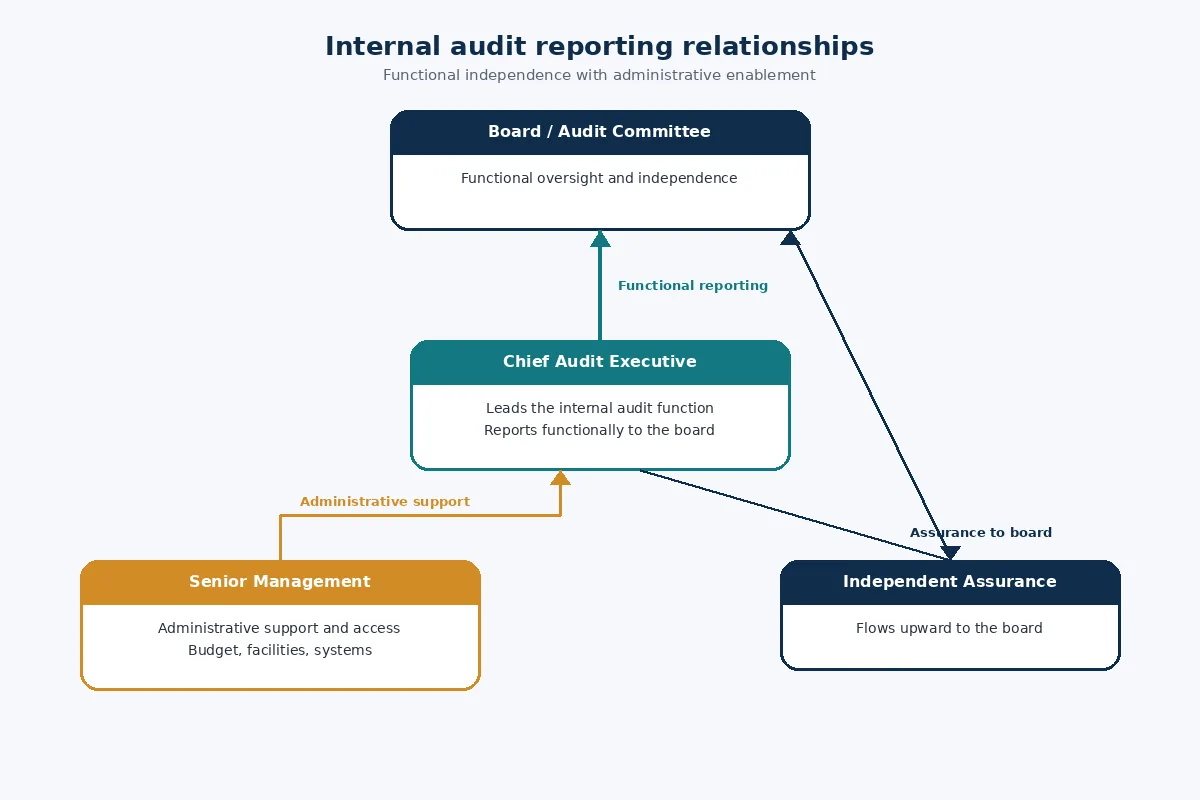Select the 'Chief Audit Executive' header
Image resolution: width=1200 pixels, height=800 pixels.
[x=600, y=362]
